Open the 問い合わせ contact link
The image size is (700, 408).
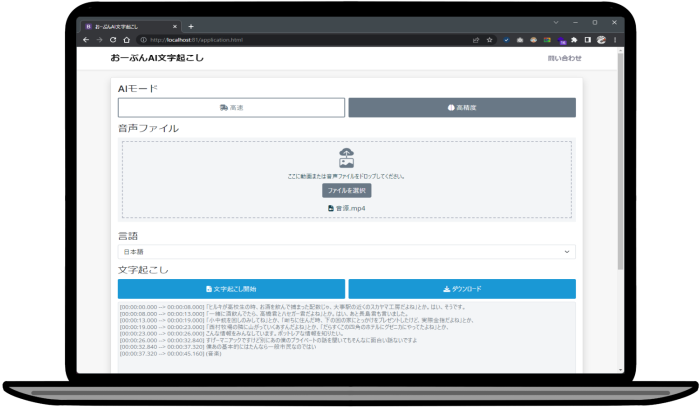[x=565, y=58]
